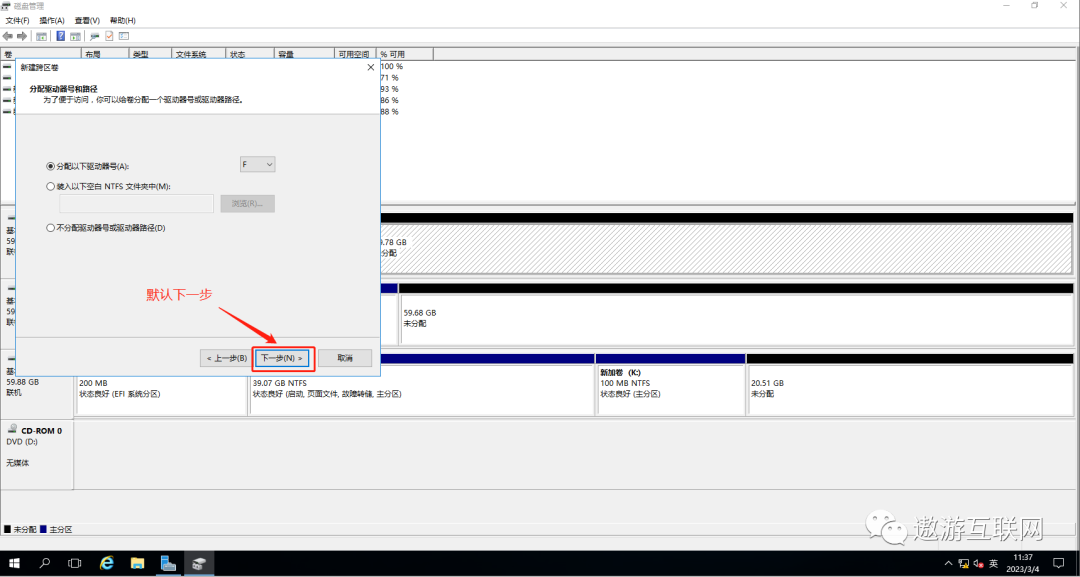This screenshot has width=1080, height=577.
Task: Open File Explorer from taskbar
Action: (x=137, y=563)
